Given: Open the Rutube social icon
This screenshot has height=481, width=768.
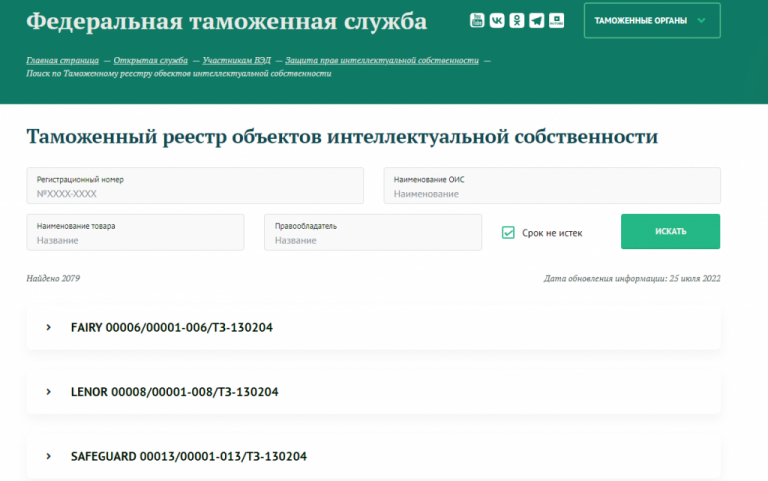Looking at the screenshot, I should (556, 20).
